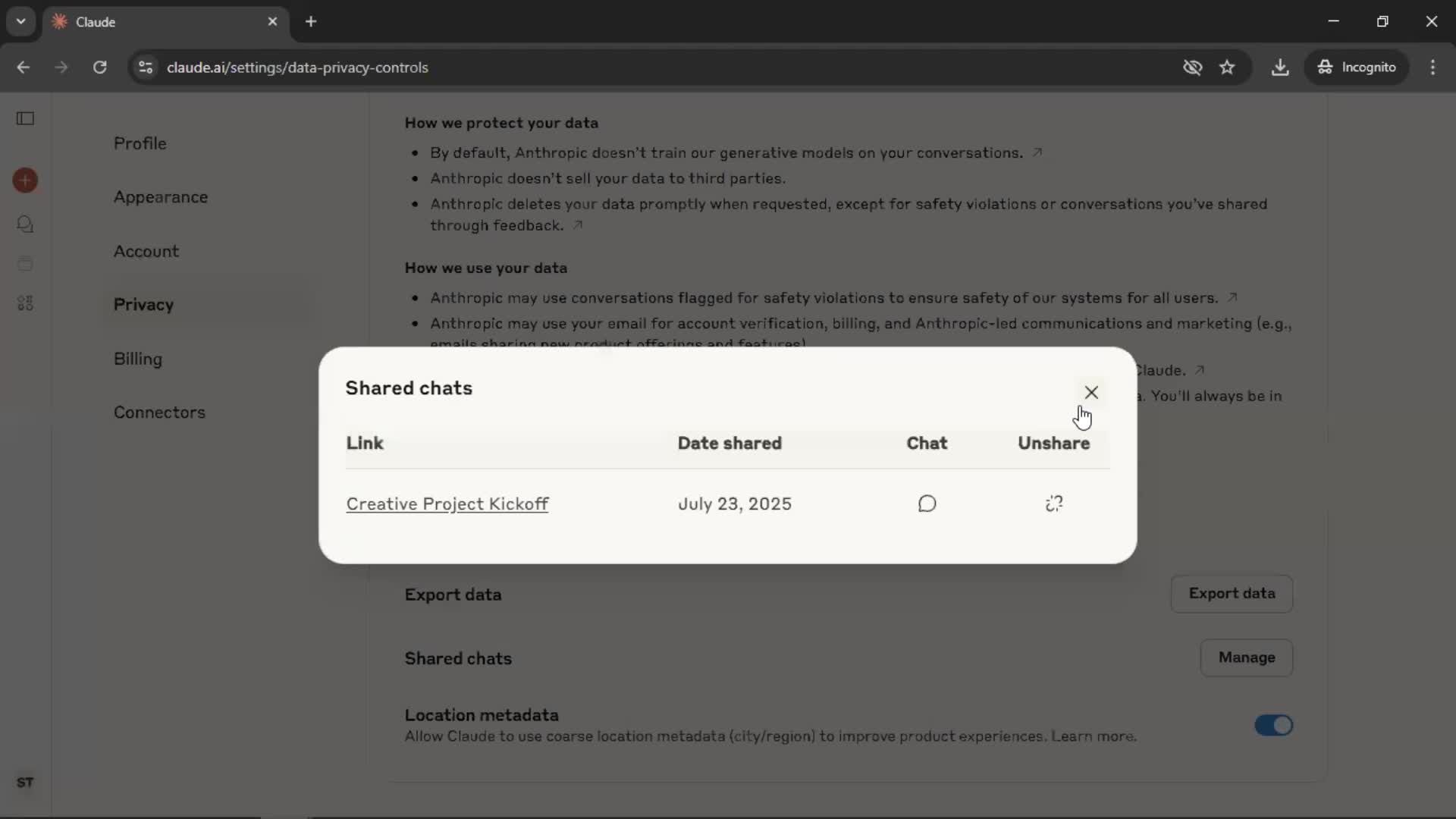Viewport: 1456px width, 819px height.
Task: Bookmark this tab with the star icon
Action: click(x=1228, y=67)
